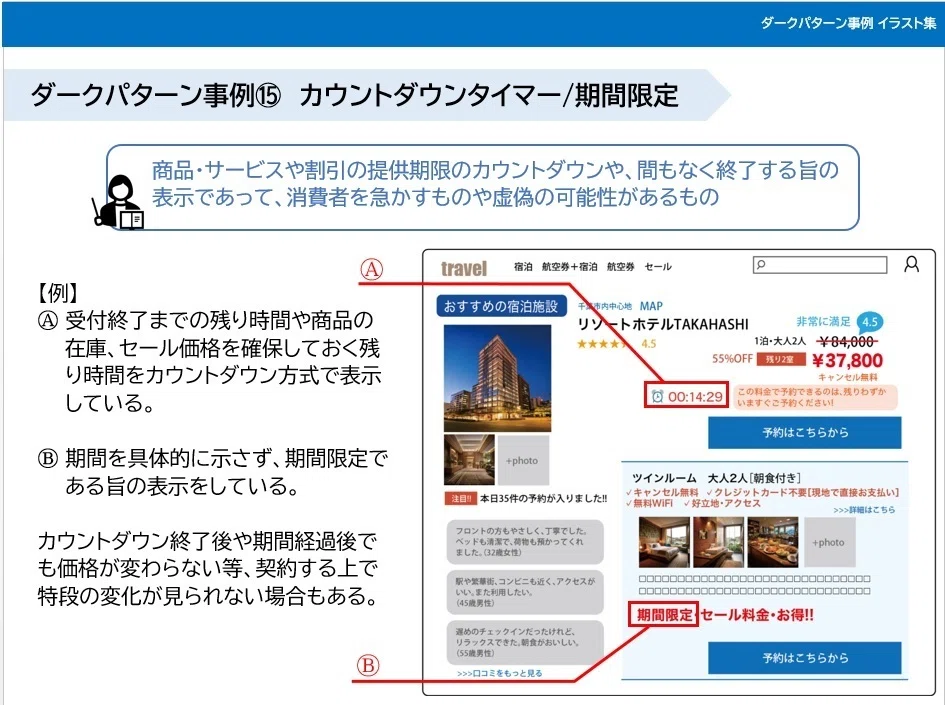Click the 55歳男性 review card
This screenshot has width=945, height=705.
(525, 642)
